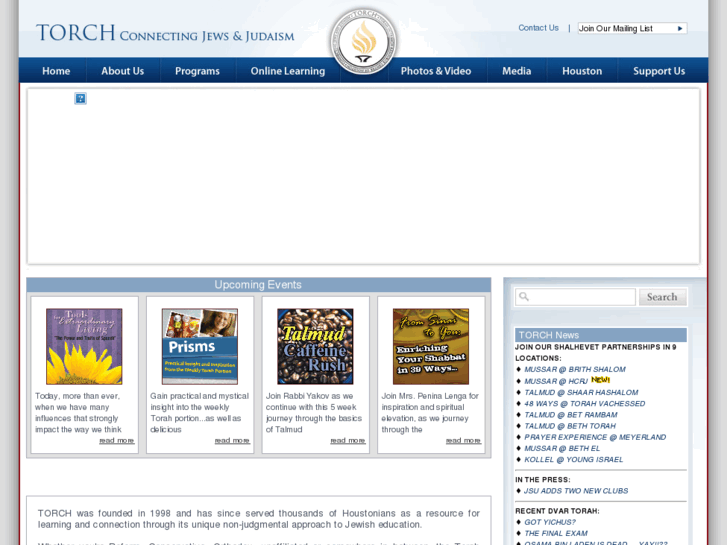
Task: Open the Prisms event thumbnail
Action: (200, 346)
